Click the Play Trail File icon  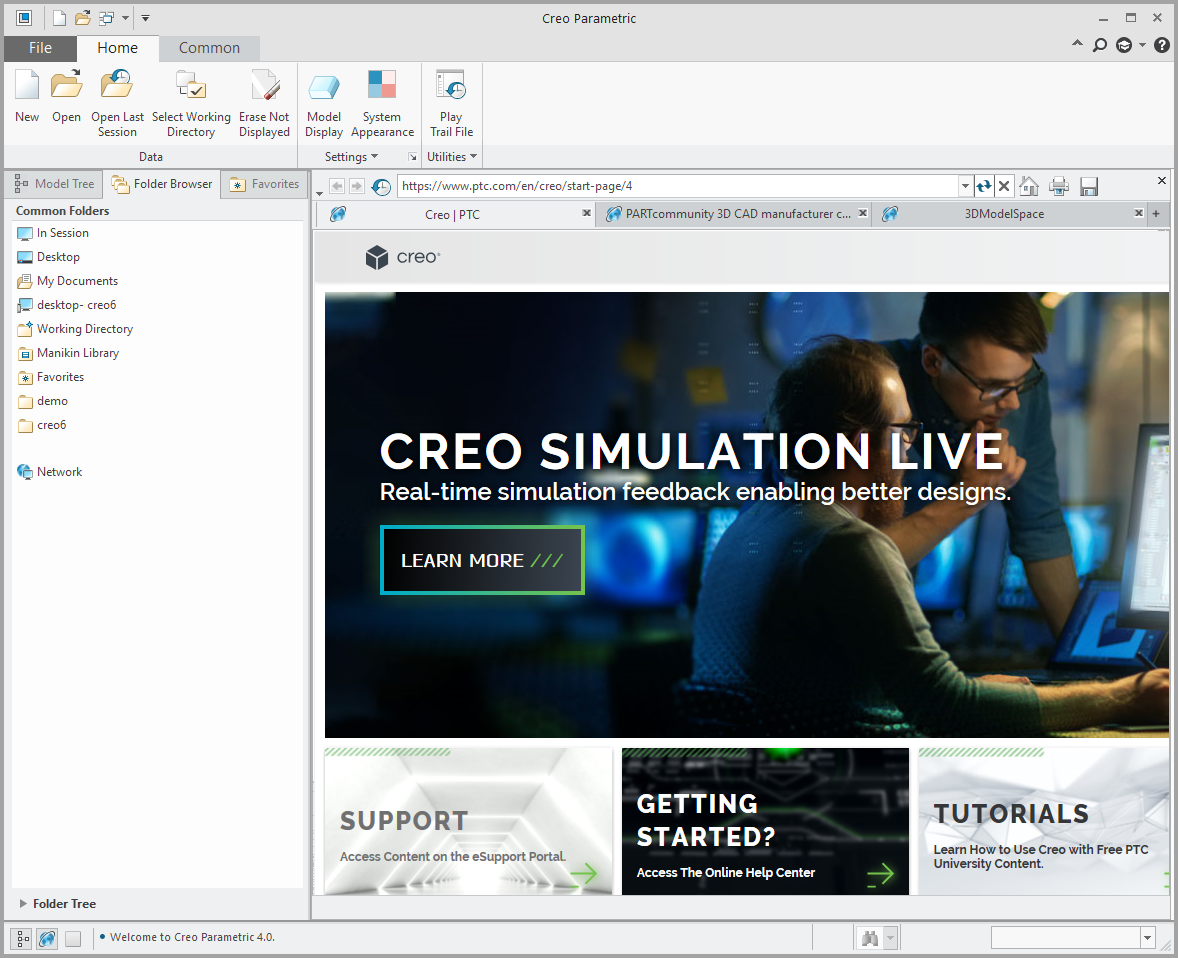pyautogui.click(x=451, y=86)
